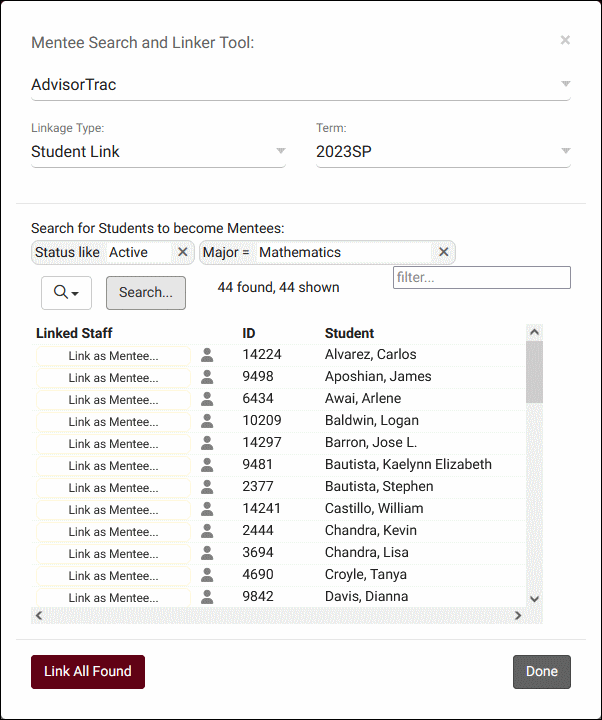
Task: Open the AdvisorTrac dropdown
Action: coord(565,85)
